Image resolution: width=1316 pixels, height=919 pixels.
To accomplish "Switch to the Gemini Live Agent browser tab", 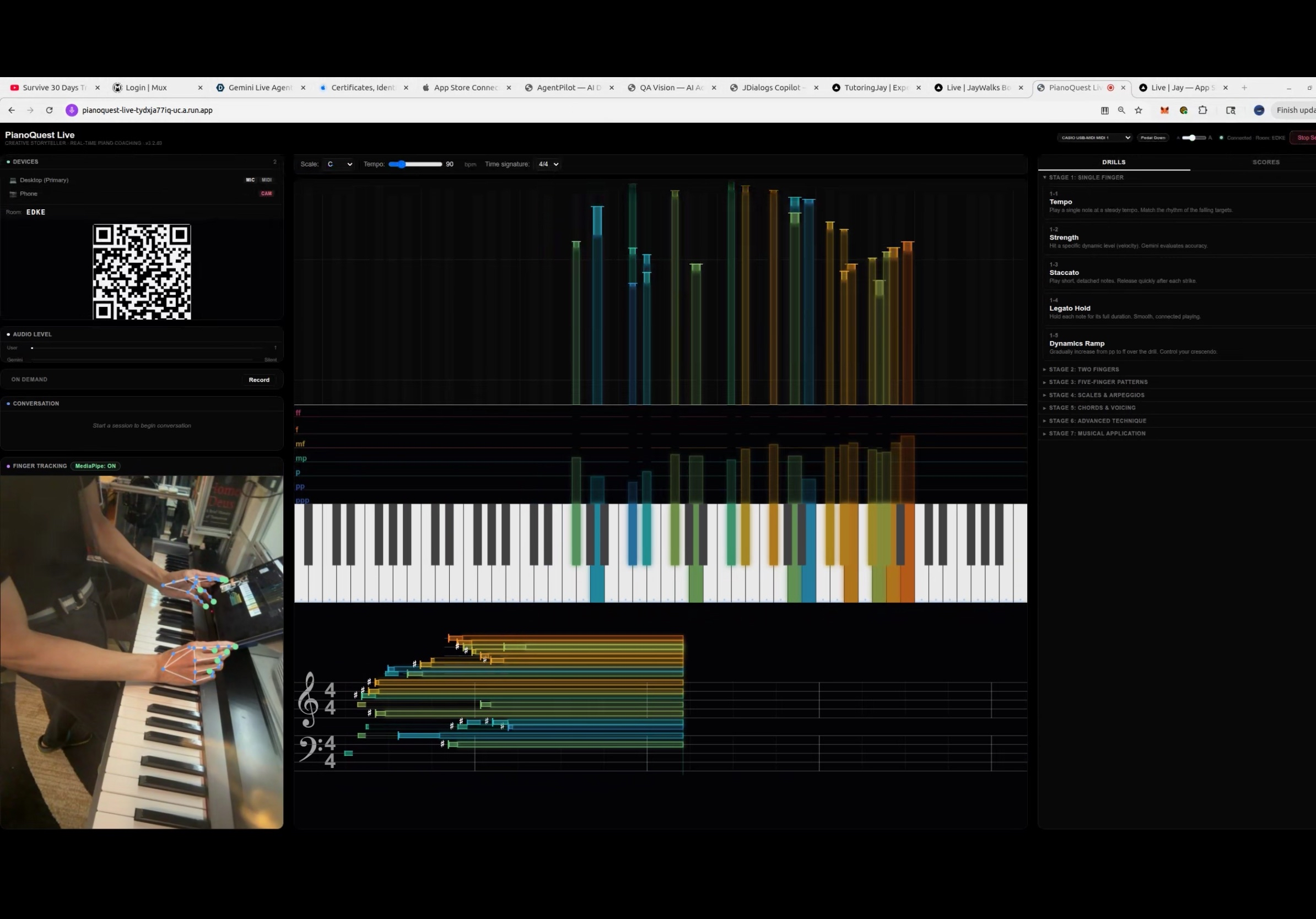I will pos(260,88).
